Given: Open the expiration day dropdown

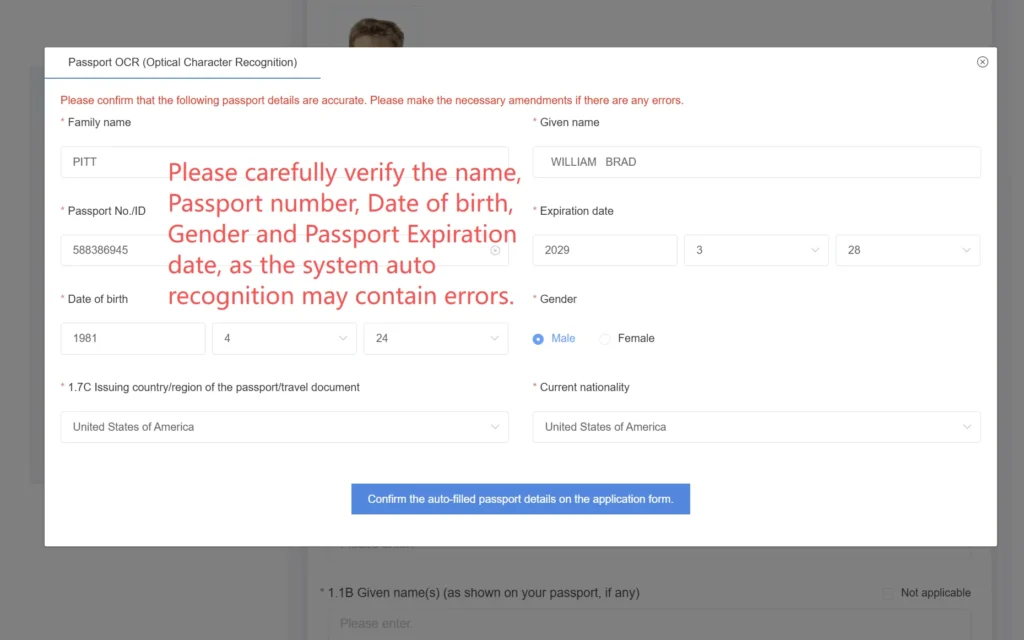Looking at the screenshot, I should click(908, 250).
